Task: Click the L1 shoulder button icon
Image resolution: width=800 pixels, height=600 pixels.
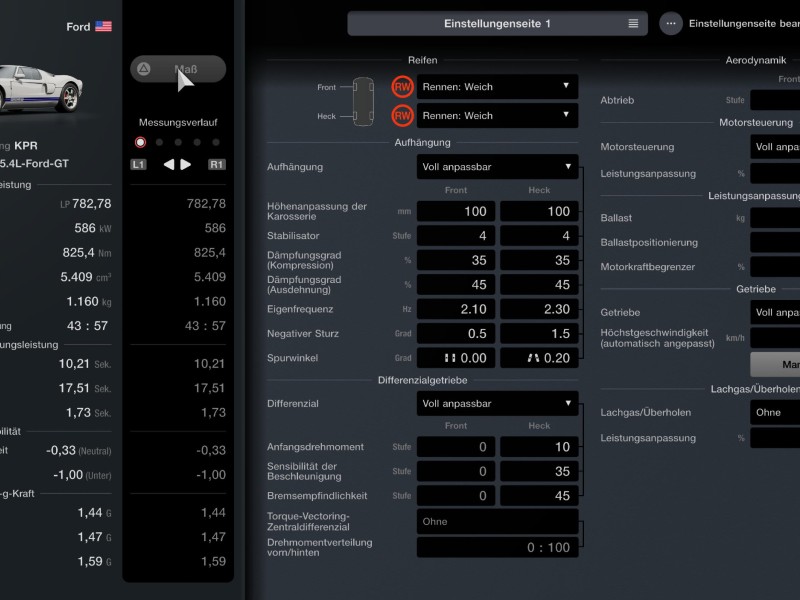Action: click(x=139, y=164)
